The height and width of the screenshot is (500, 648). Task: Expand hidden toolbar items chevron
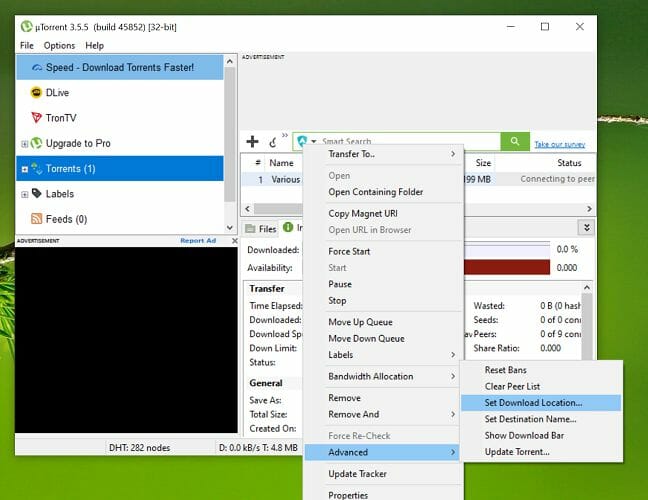coord(285,135)
